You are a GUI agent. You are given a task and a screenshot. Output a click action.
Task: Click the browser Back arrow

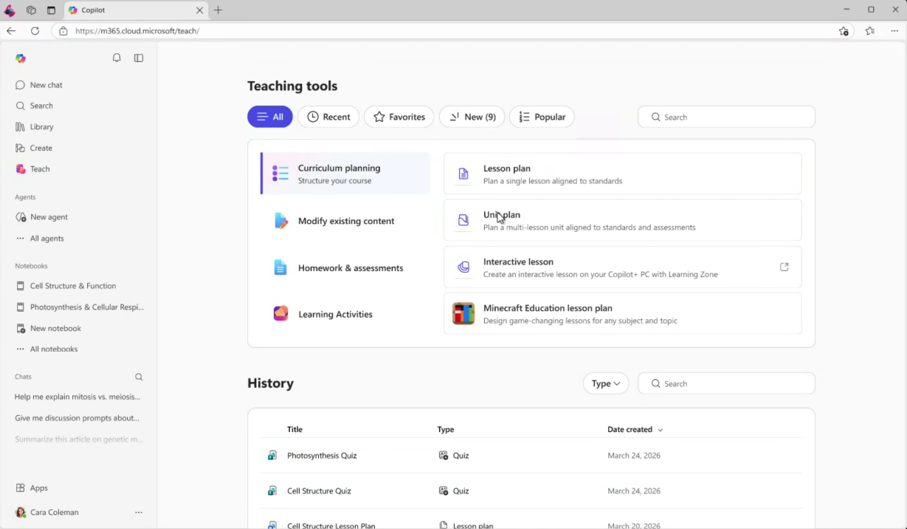[x=11, y=31]
